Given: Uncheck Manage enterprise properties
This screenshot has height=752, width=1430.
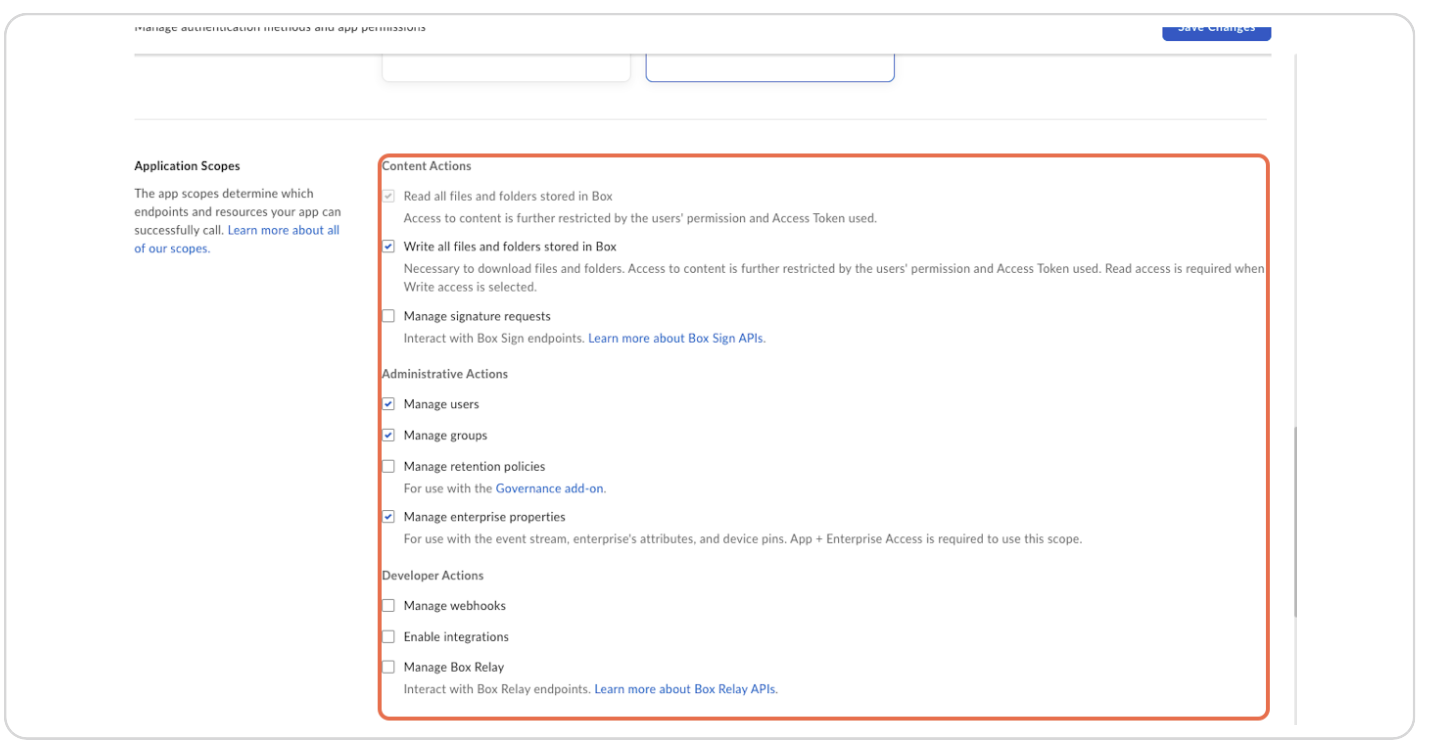Looking at the screenshot, I should coord(388,517).
